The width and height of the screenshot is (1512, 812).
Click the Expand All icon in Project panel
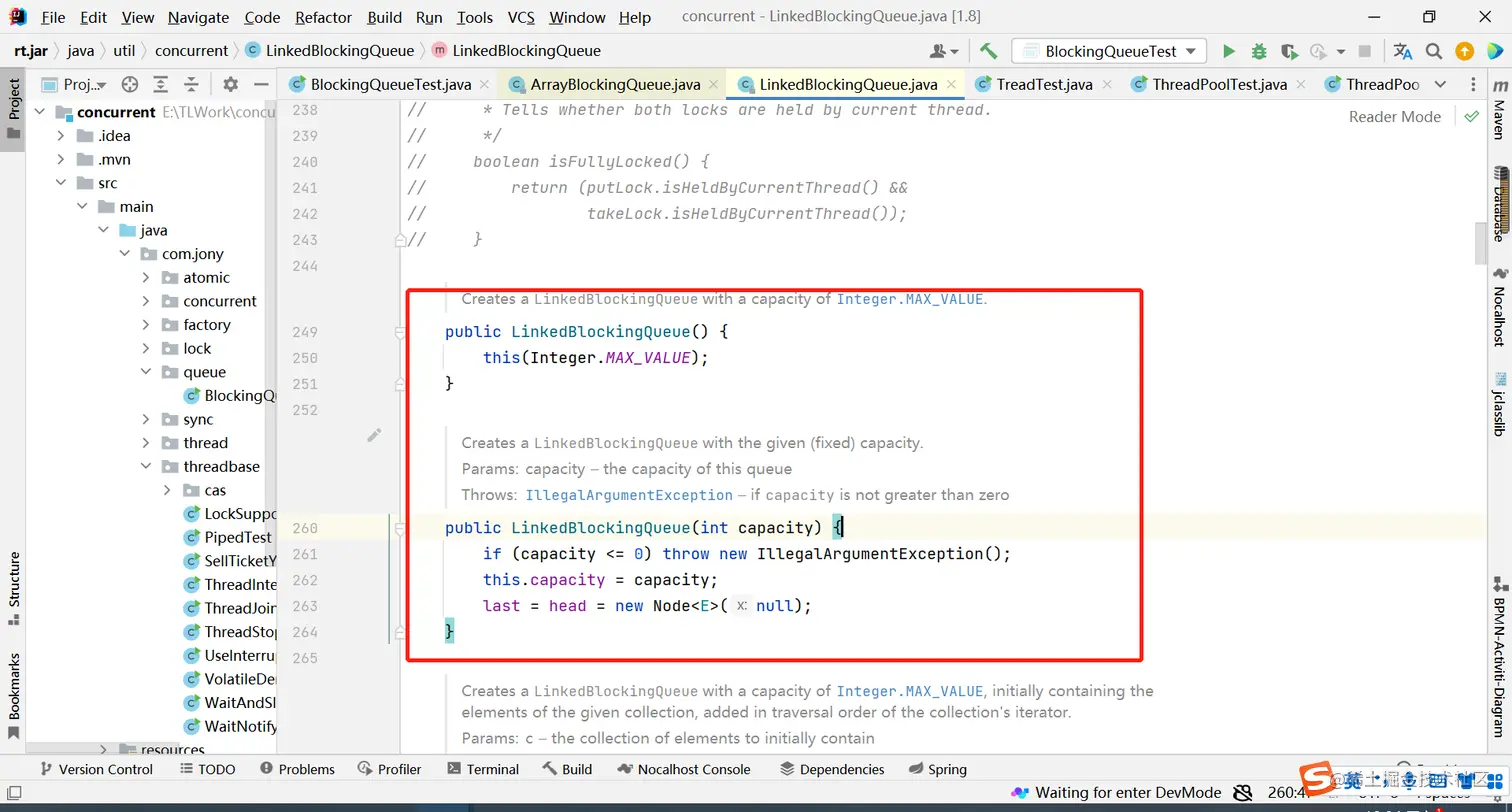[x=160, y=84]
